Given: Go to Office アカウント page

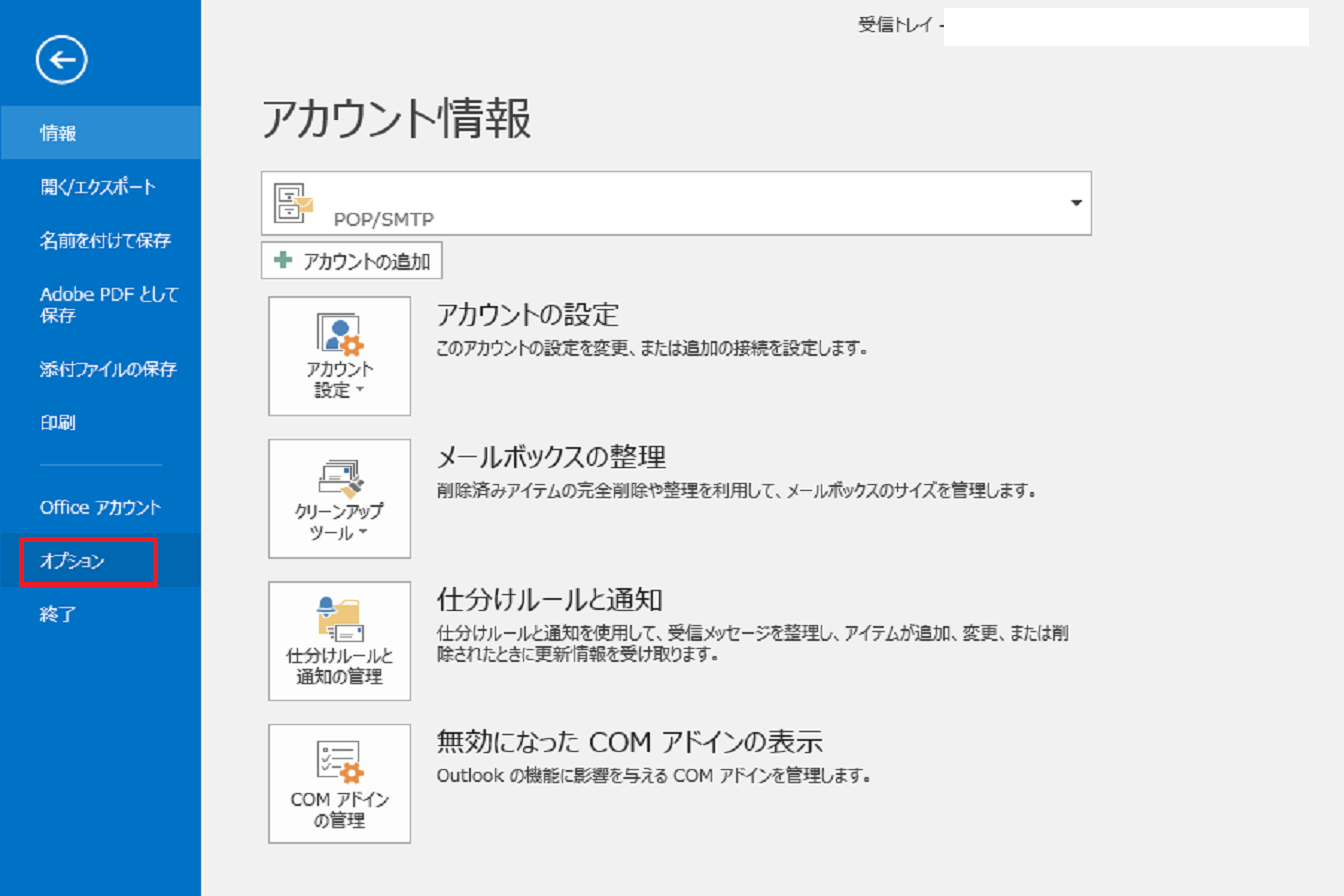Looking at the screenshot, I should coord(100,507).
